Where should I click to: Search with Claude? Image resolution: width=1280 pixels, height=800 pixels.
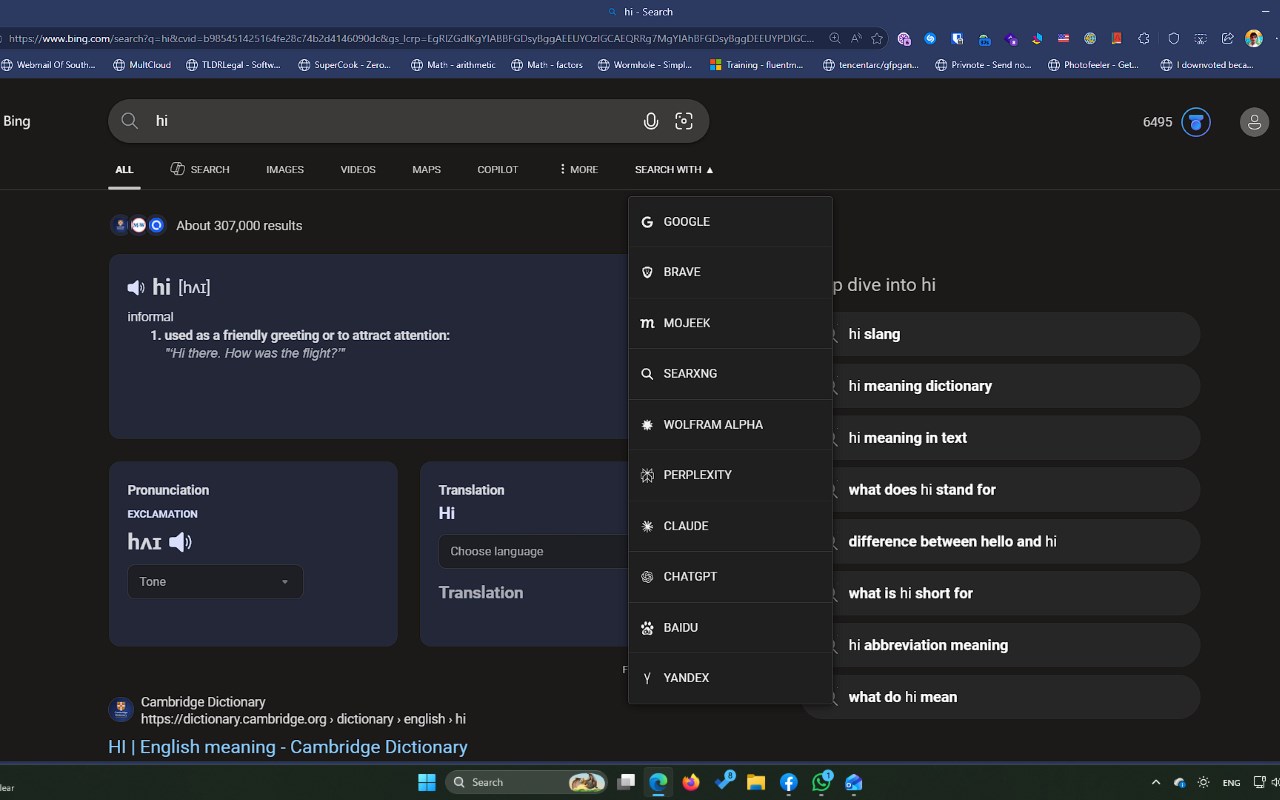(730, 526)
